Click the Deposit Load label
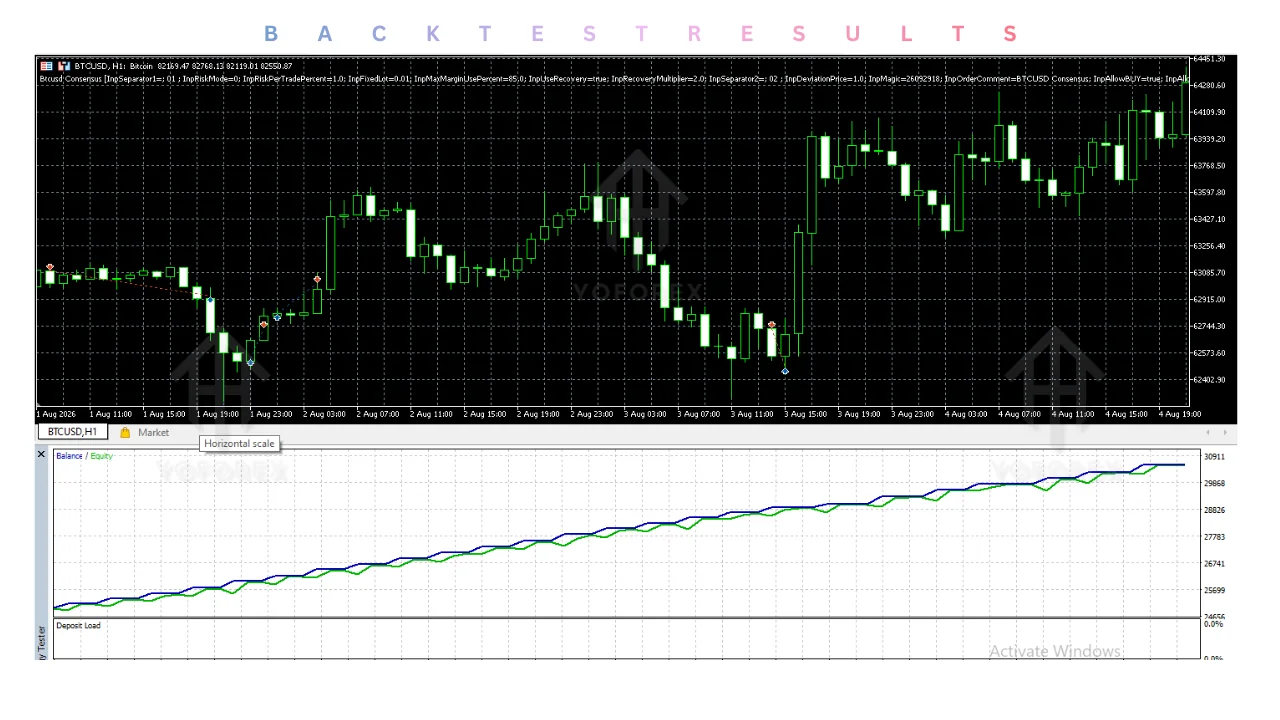Screen dimensions: 1280x720 (78, 626)
